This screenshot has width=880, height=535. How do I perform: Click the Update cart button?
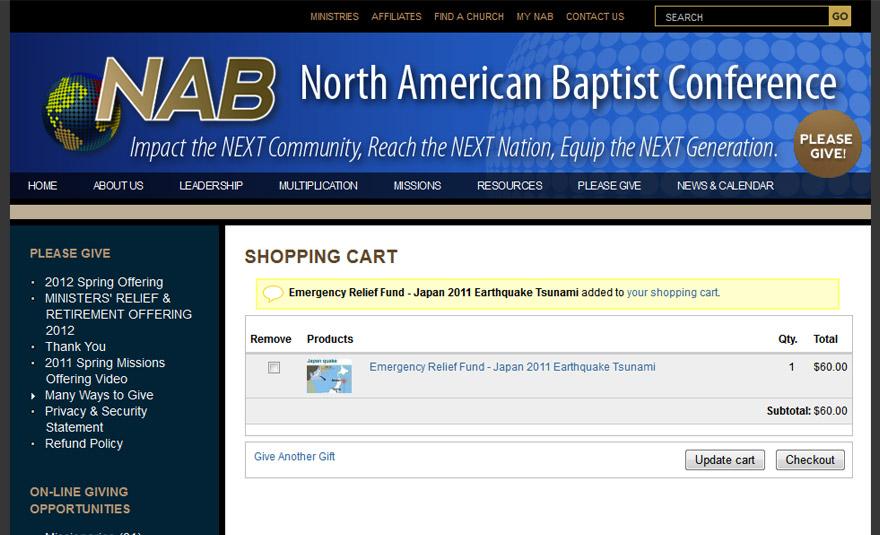725,460
